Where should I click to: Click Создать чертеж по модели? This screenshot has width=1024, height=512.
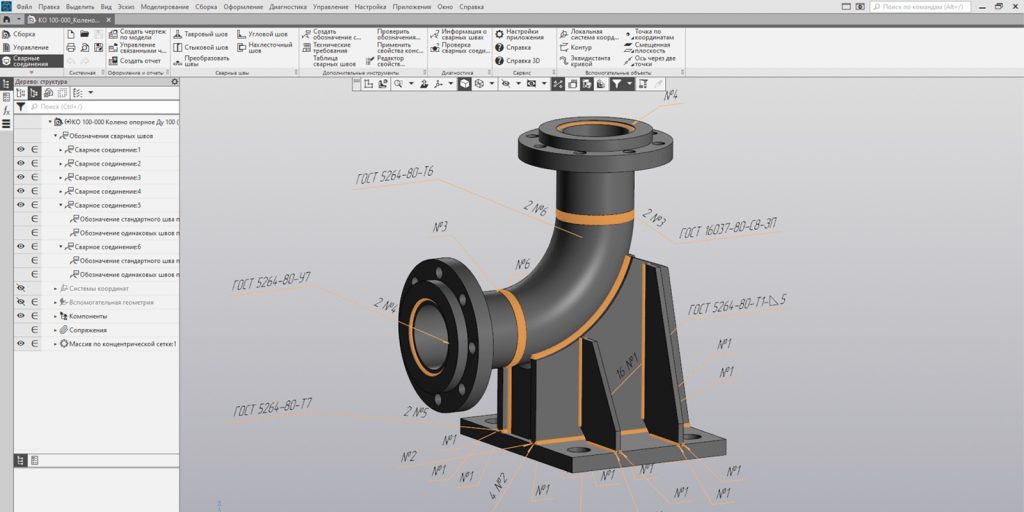[137, 34]
